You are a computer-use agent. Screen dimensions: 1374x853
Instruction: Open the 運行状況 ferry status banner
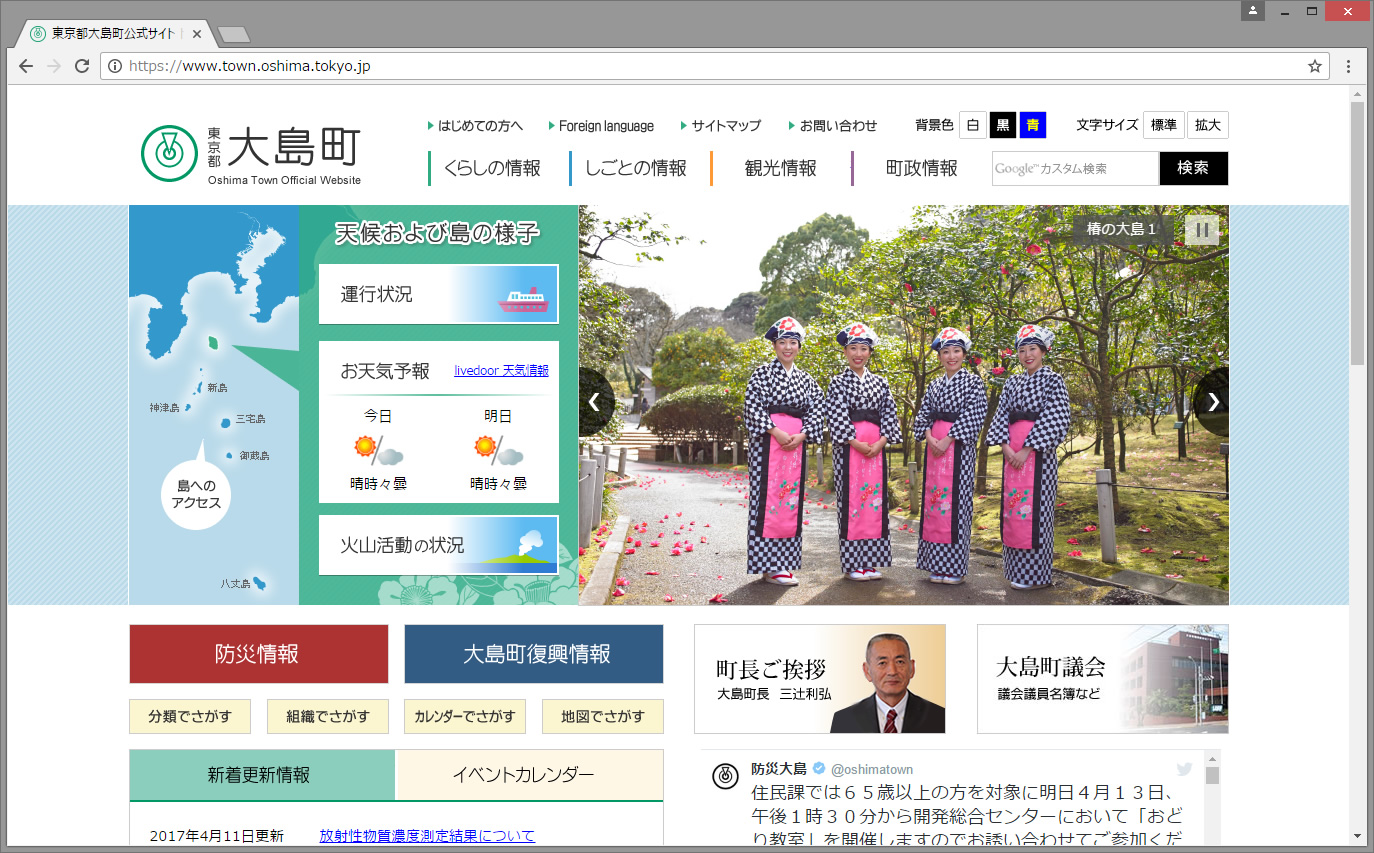[438, 295]
